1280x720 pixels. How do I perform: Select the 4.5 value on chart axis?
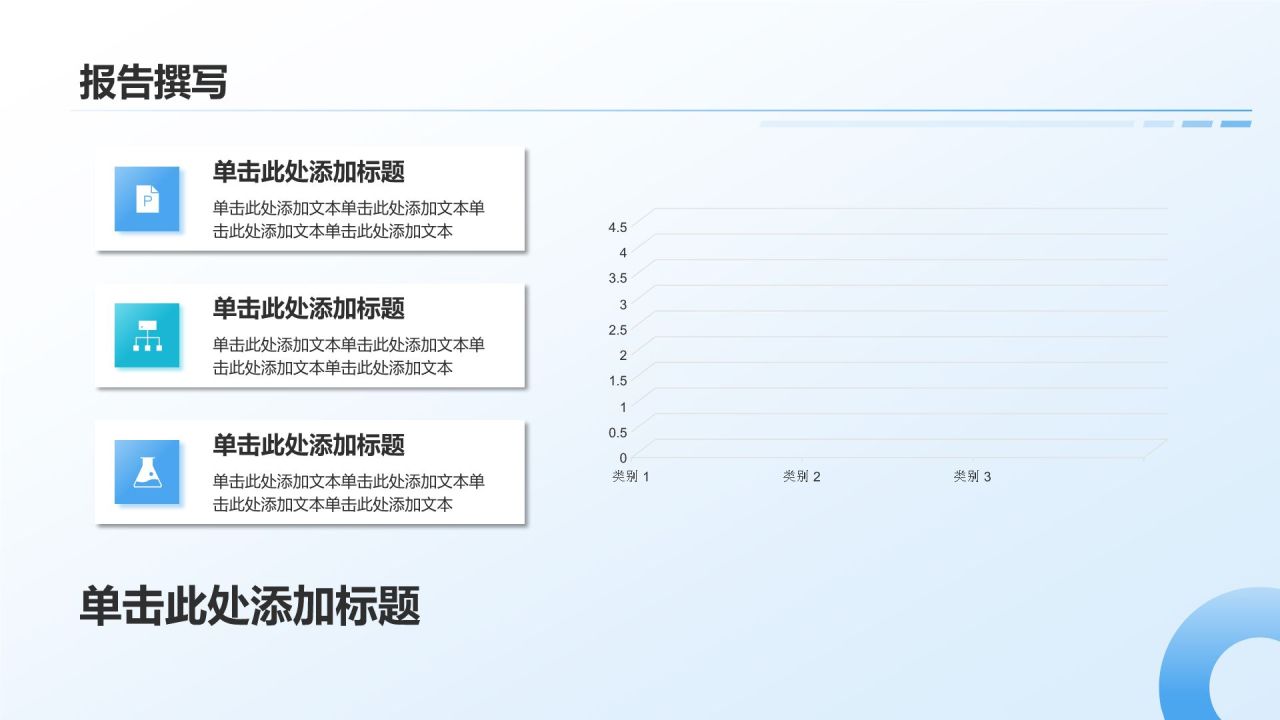(x=617, y=227)
